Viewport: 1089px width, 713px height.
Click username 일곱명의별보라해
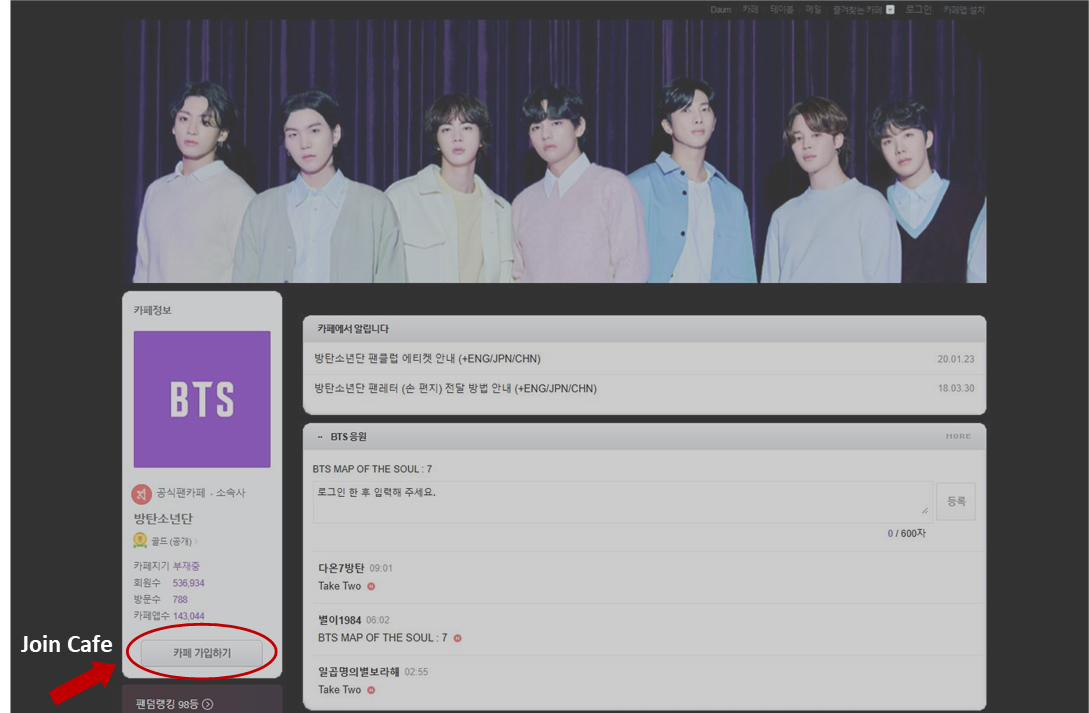pyautogui.click(x=359, y=672)
